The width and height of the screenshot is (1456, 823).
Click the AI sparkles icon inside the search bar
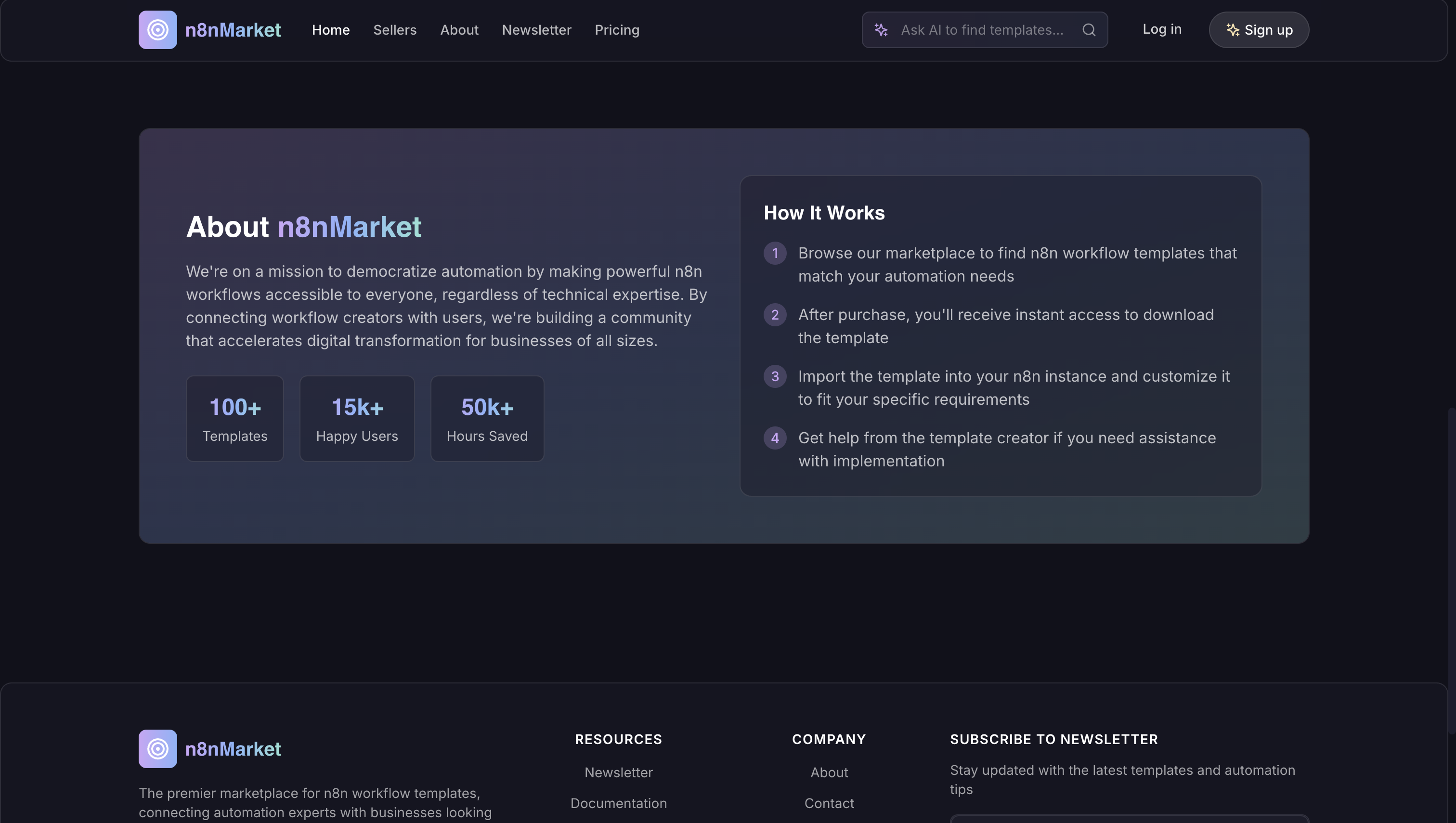coord(881,29)
